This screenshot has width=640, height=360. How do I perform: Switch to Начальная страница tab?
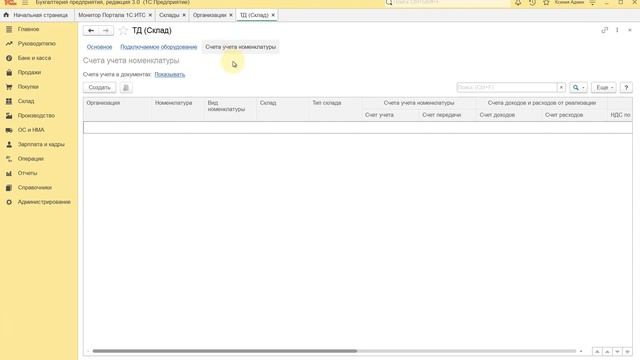click(36, 15)
